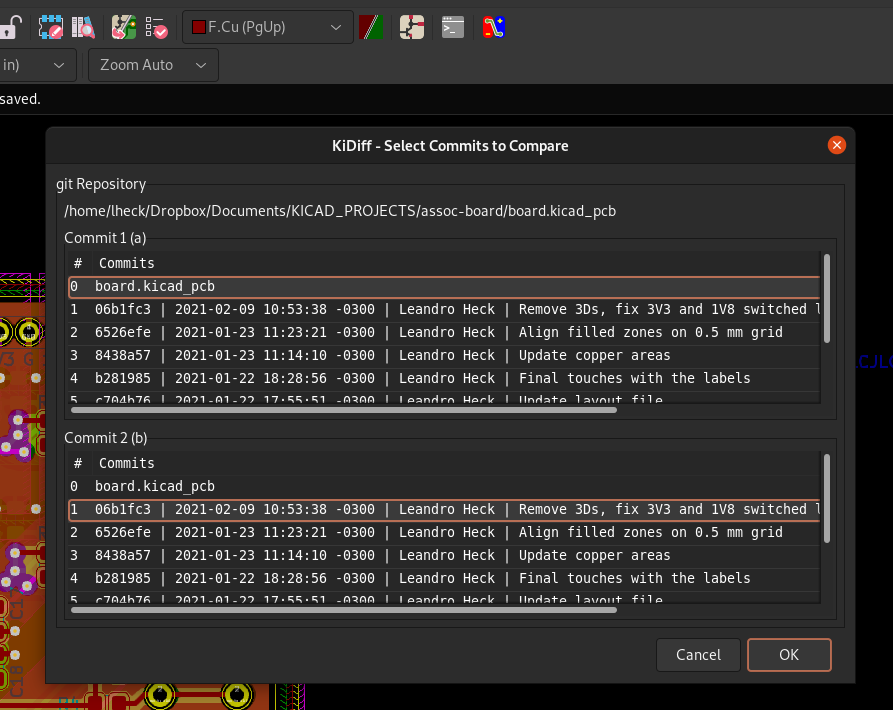Select commit 6526efe in Commit 1 list
This screenshot has height=710, width=893.
(x=444, y=332)
